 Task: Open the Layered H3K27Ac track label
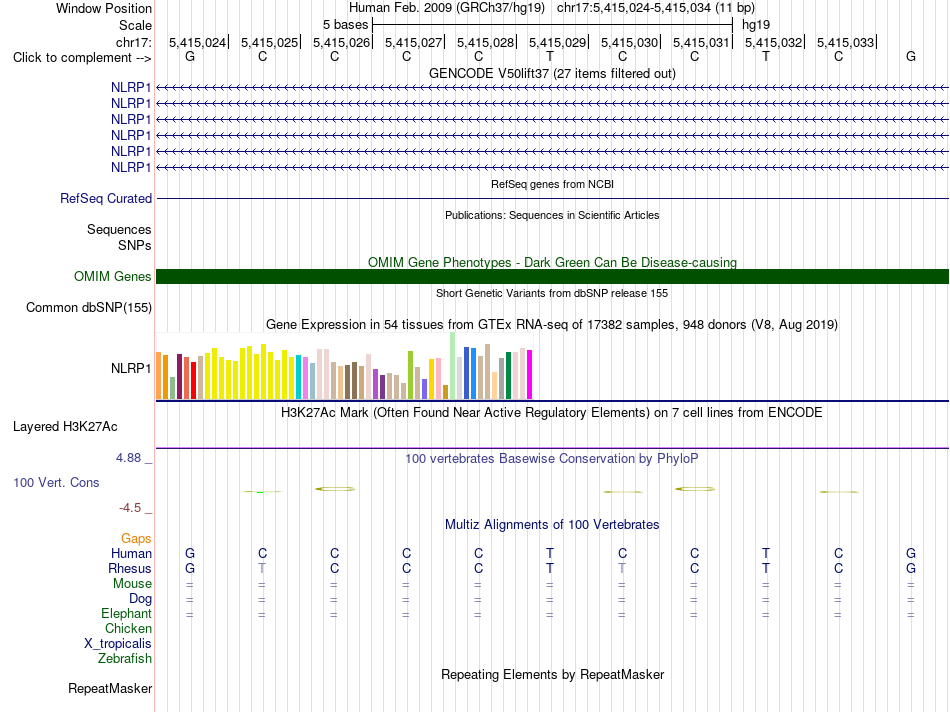65,427
